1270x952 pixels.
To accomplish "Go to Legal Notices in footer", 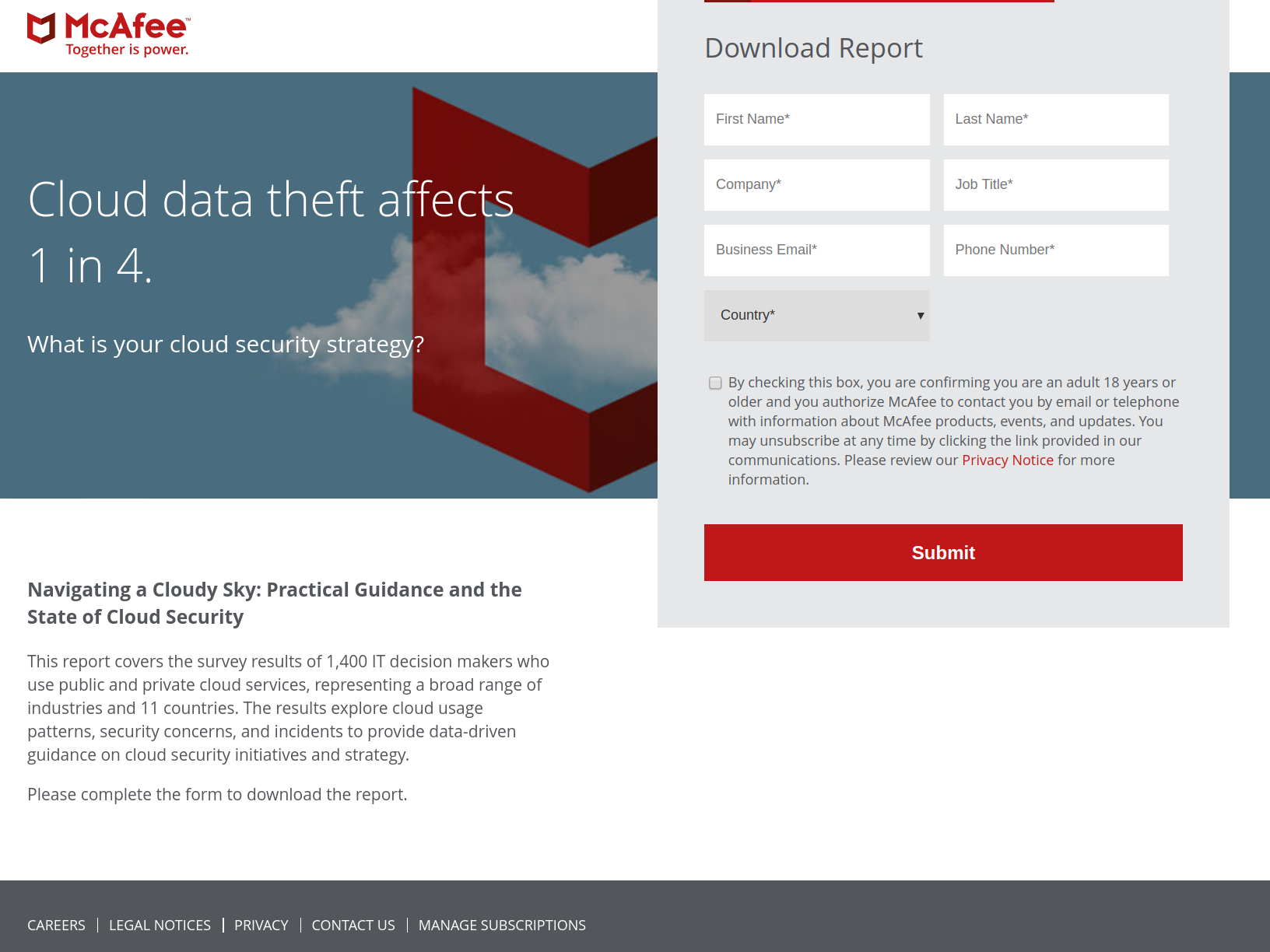I will point(160,926).
